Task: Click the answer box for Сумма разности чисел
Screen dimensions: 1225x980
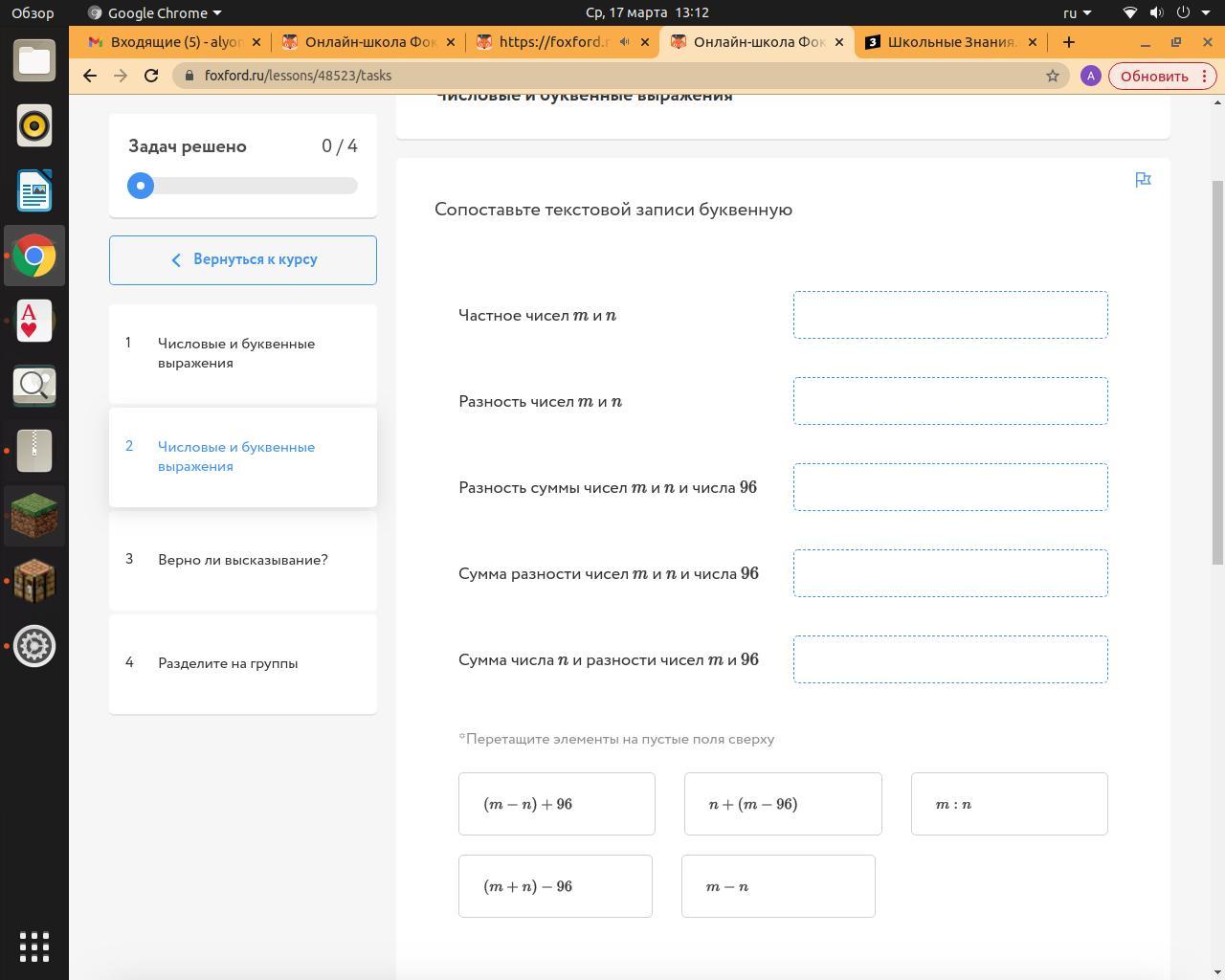Action: pos(950,573)
